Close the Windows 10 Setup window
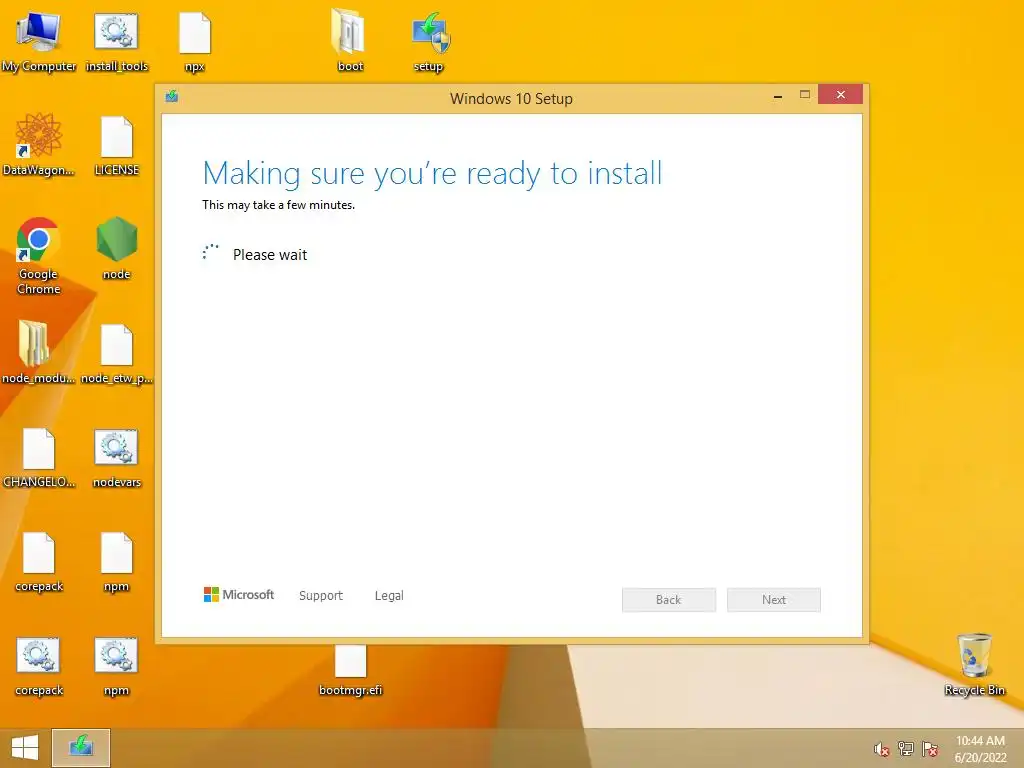1024x768 pixels. (840, 95)
